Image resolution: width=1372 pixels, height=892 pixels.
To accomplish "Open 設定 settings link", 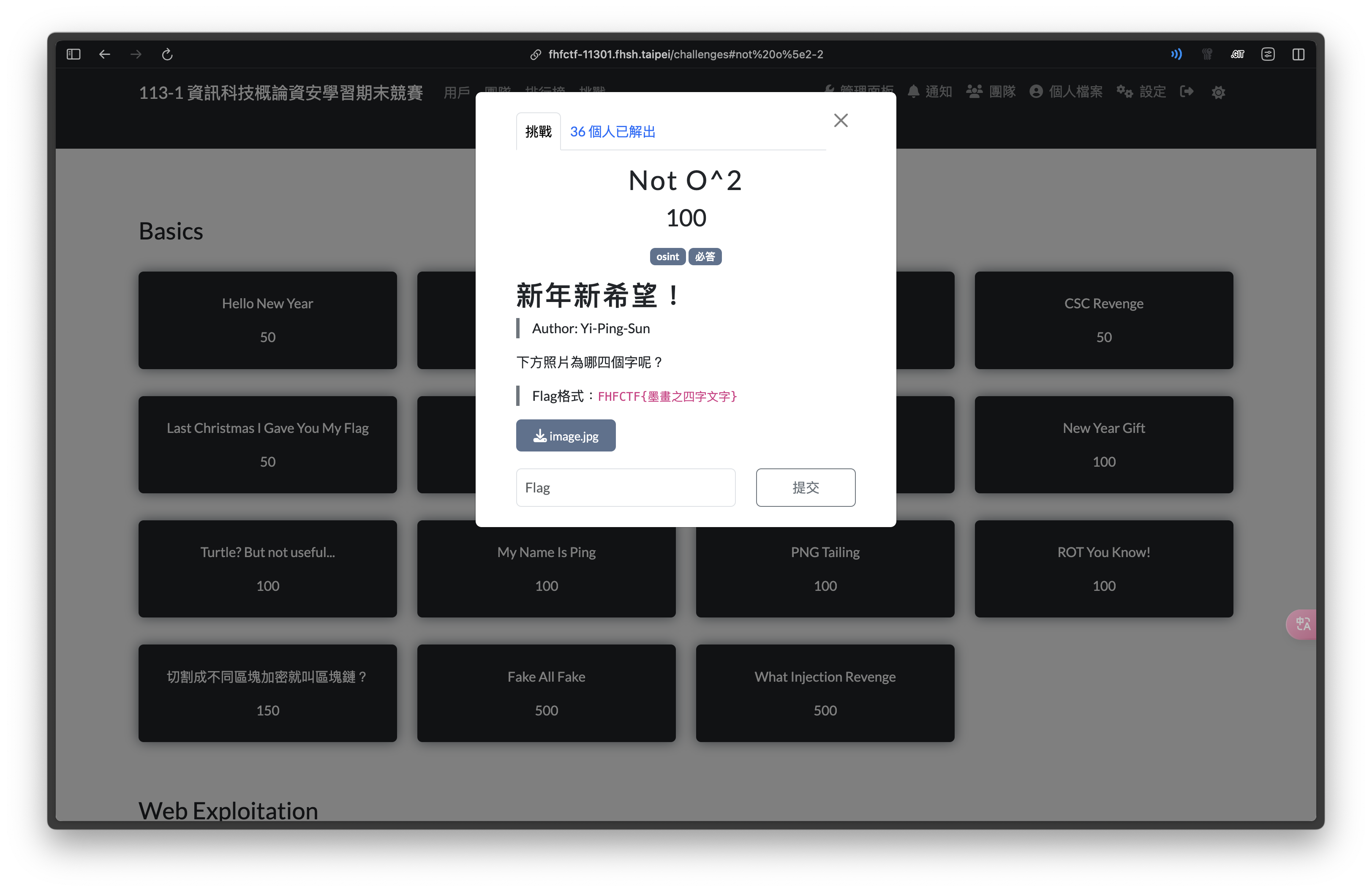I will coord(1141,92).
